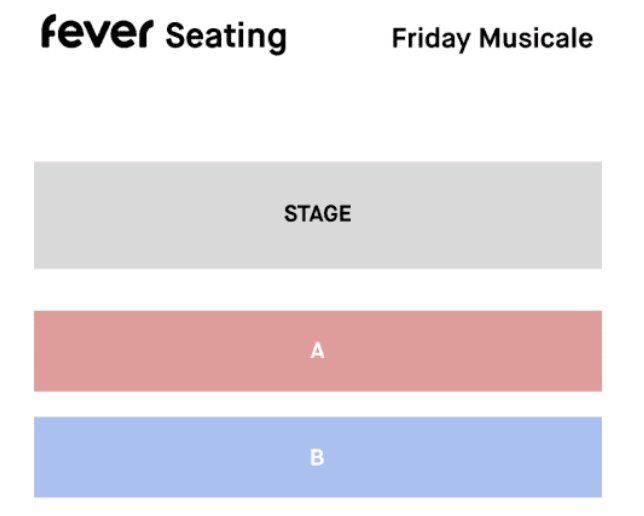644x516 pixels.
Task: Click the white letter B label
Action: [x=317, y=458]
